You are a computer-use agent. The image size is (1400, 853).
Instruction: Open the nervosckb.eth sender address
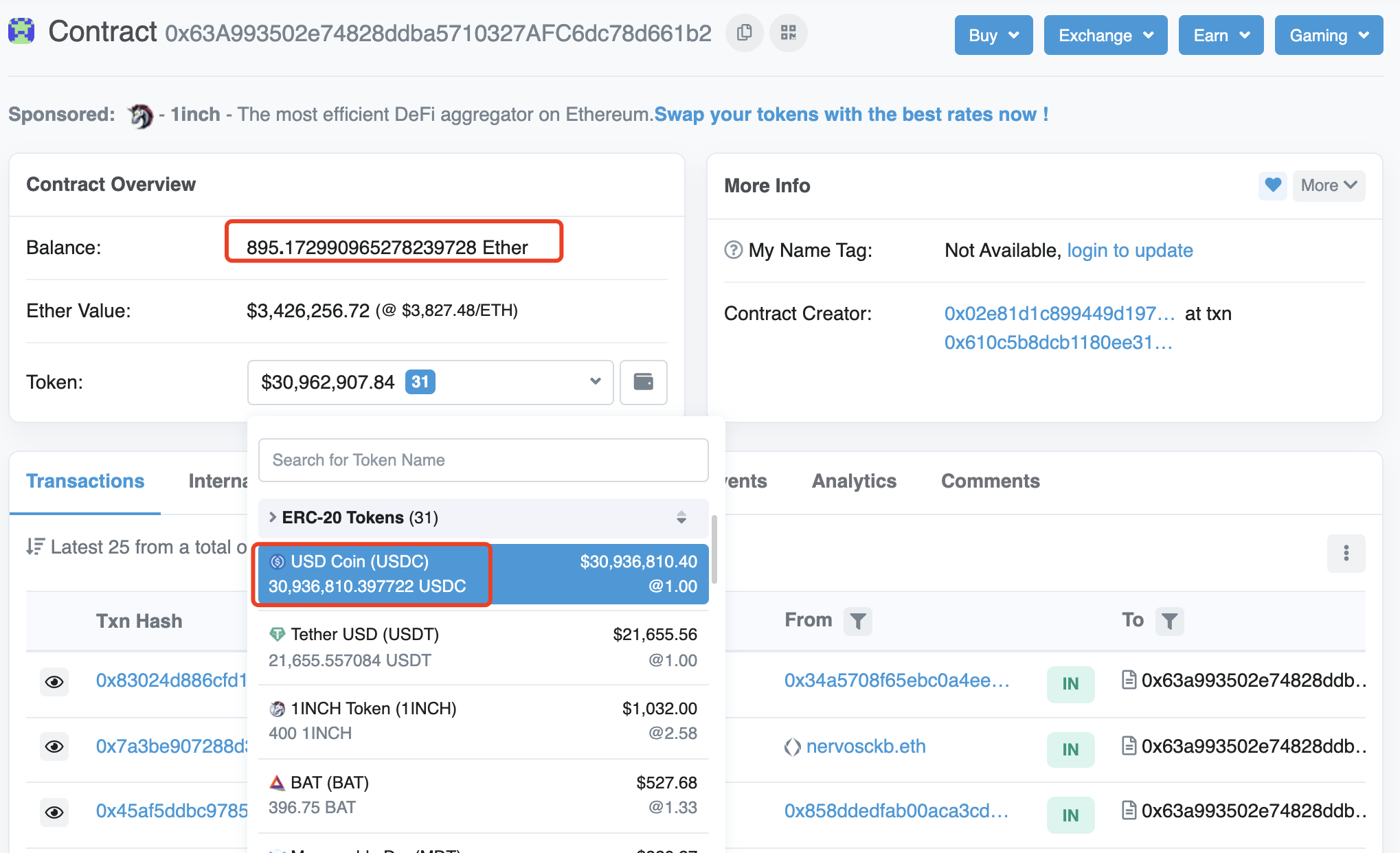[866, 747]
